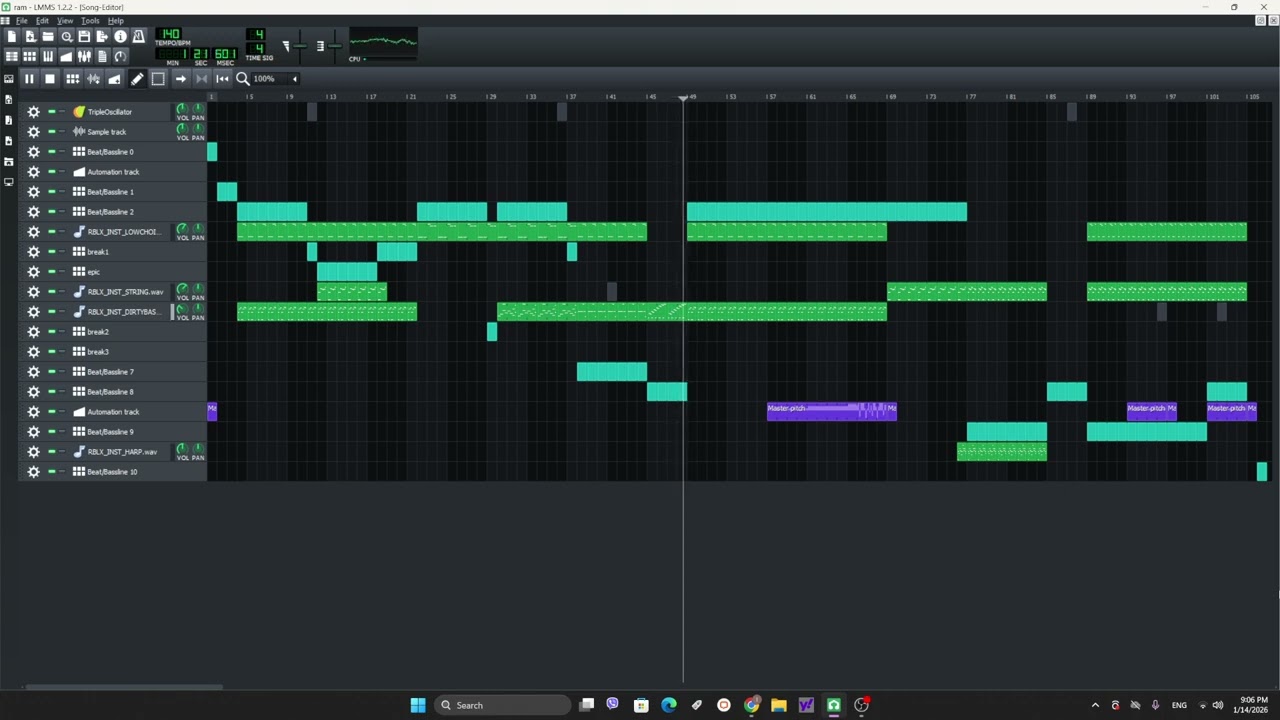This screenshot has height=720, width=1280.
Task: Open the Tools menu
Action: 90,20
